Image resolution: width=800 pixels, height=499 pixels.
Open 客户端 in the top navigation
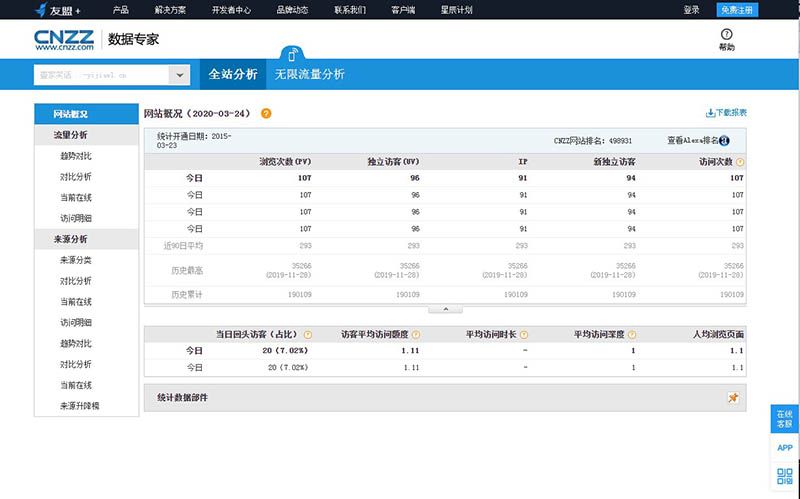403,10
